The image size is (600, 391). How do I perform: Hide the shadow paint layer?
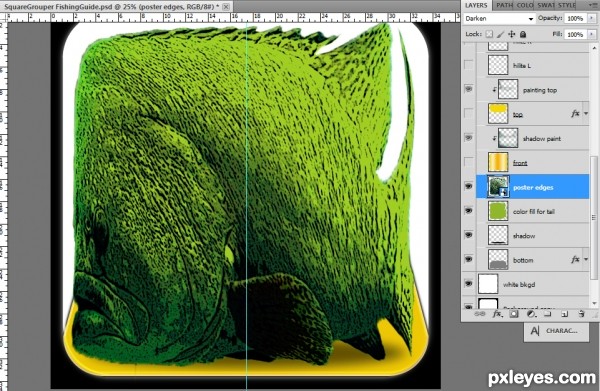tap(468, 138)
